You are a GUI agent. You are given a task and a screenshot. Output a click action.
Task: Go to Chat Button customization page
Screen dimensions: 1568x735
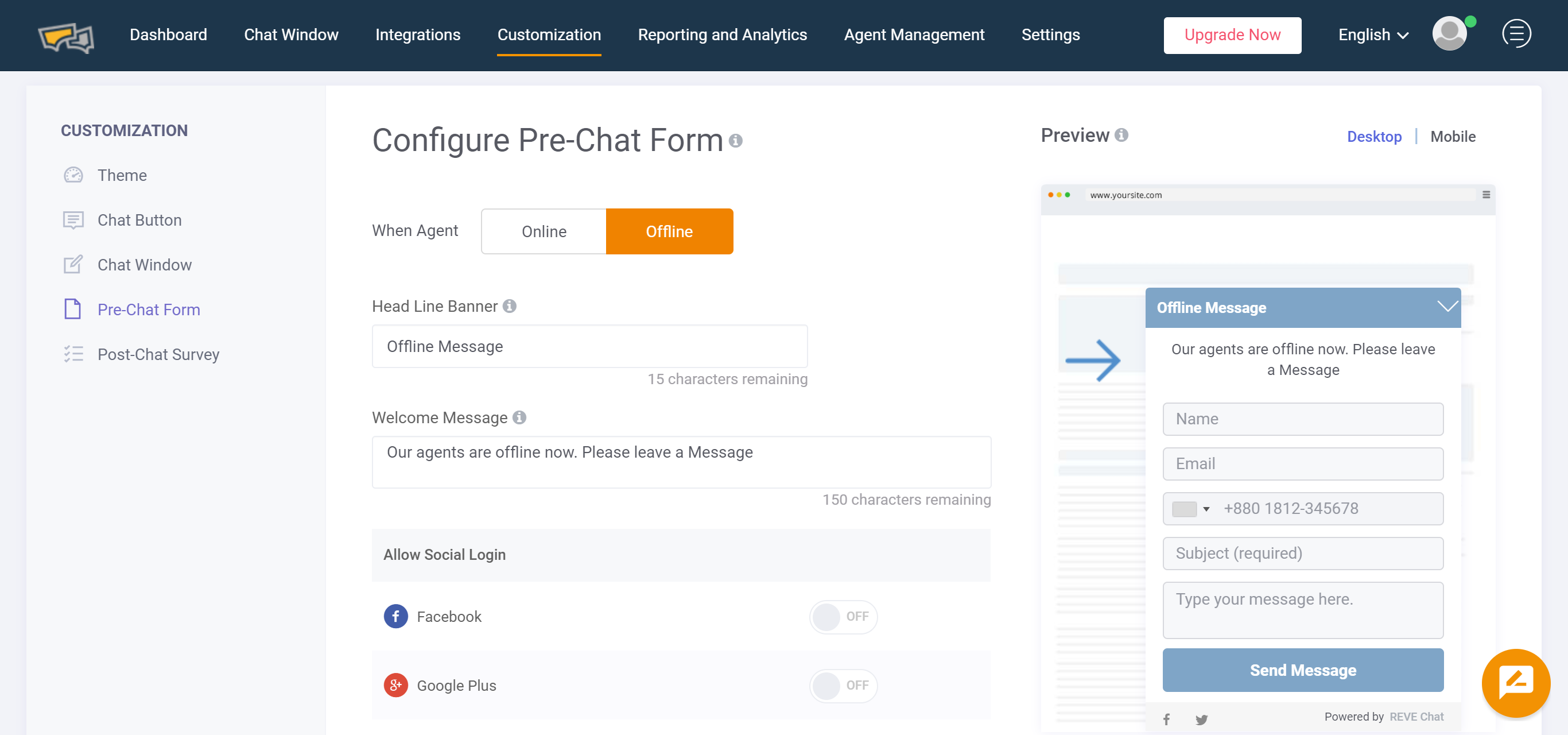(139, 220)
